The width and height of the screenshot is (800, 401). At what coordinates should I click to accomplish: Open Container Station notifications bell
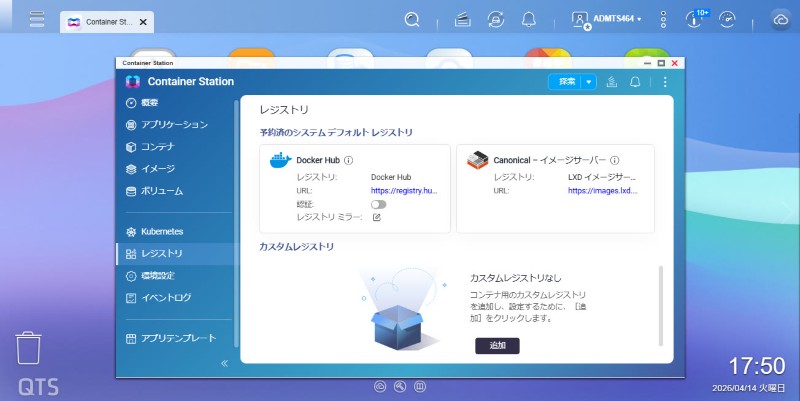click(x=635, y=82)
